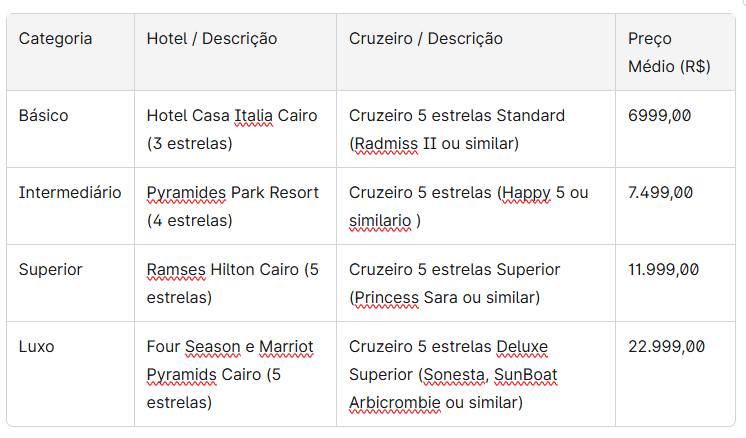Click the Radmiss II cruise description cell

point(457,129)
